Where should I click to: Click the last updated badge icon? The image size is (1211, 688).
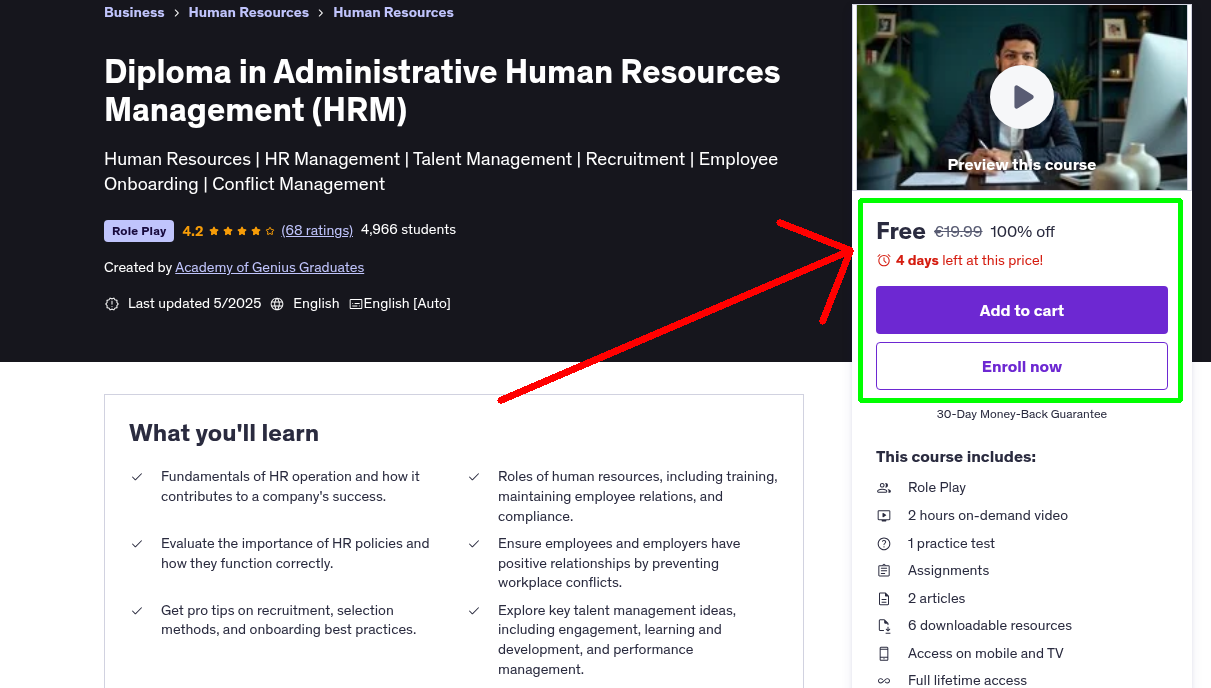click(x=112, y=304)
